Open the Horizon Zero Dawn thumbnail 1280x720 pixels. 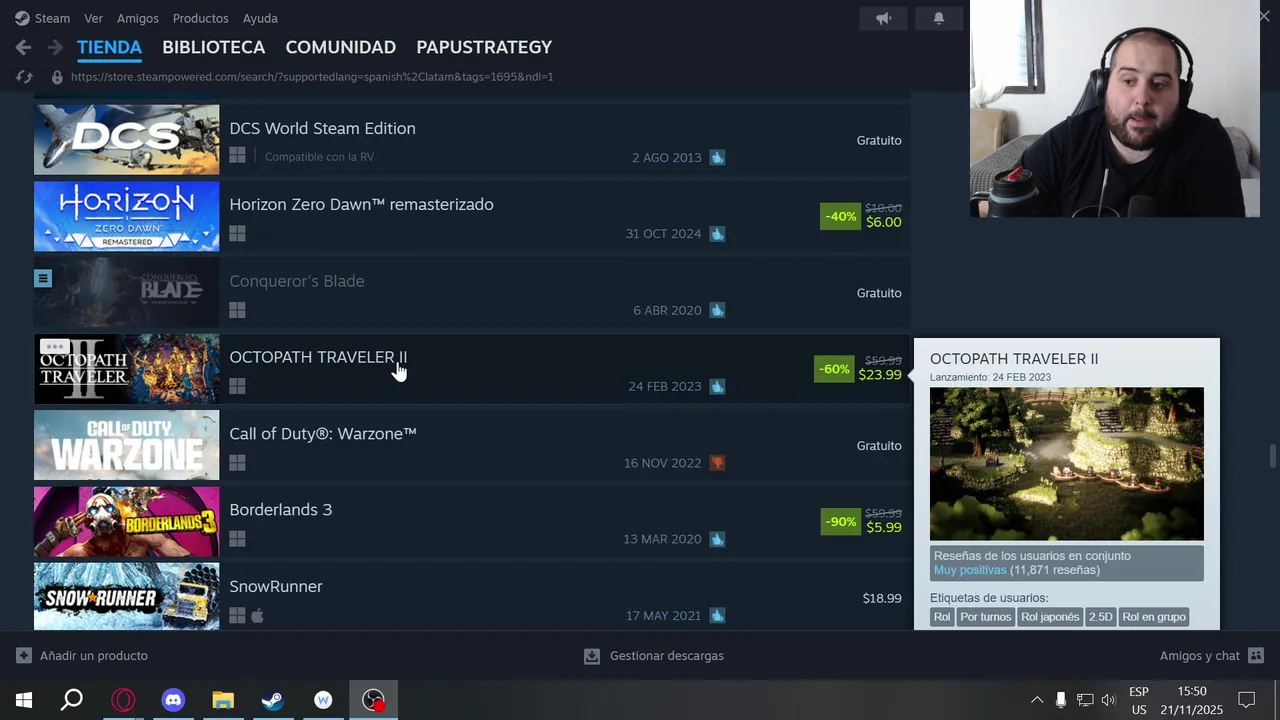point(126,216)
